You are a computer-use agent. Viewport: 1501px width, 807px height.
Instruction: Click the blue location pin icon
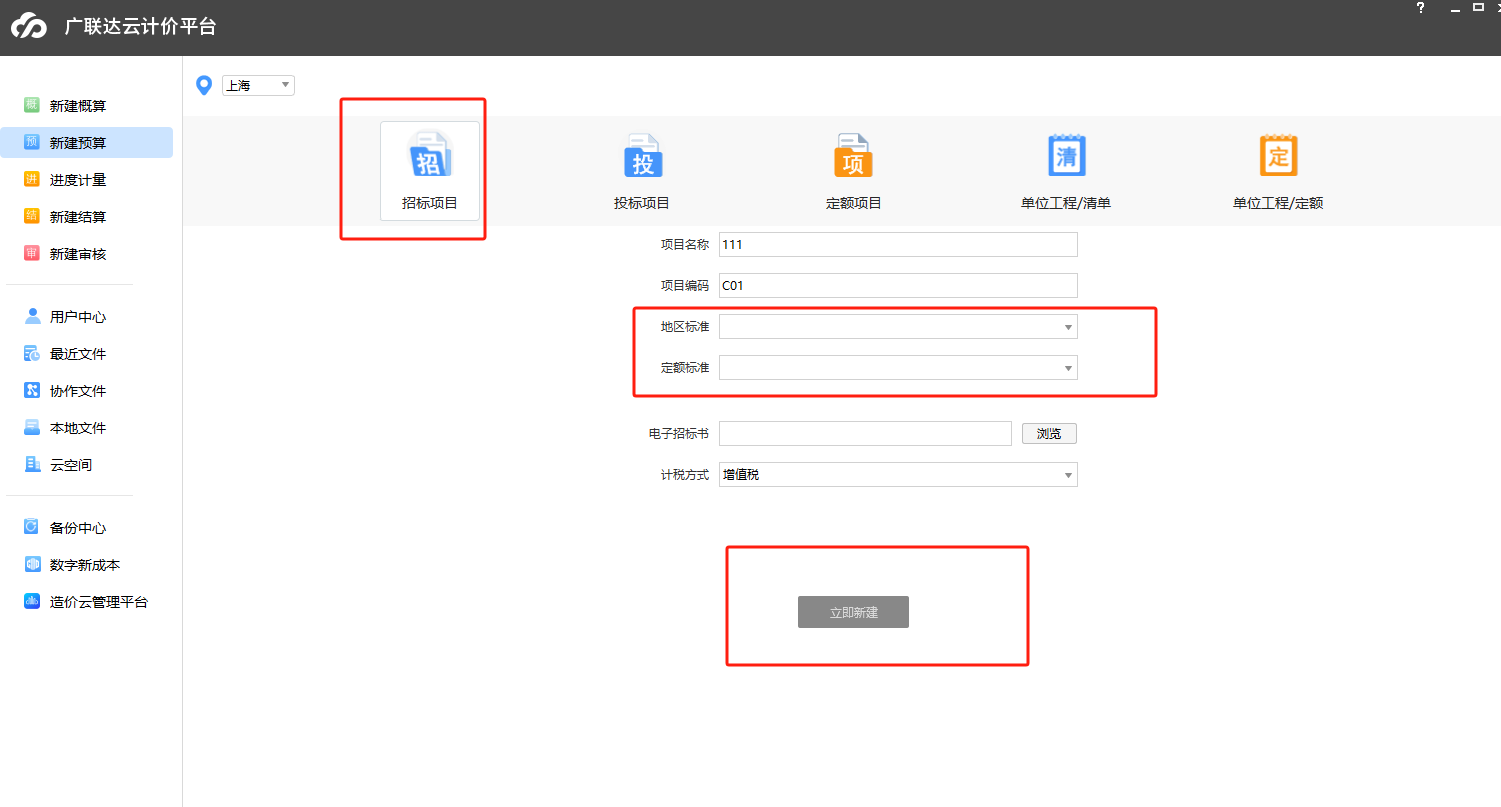coord(204,86)
